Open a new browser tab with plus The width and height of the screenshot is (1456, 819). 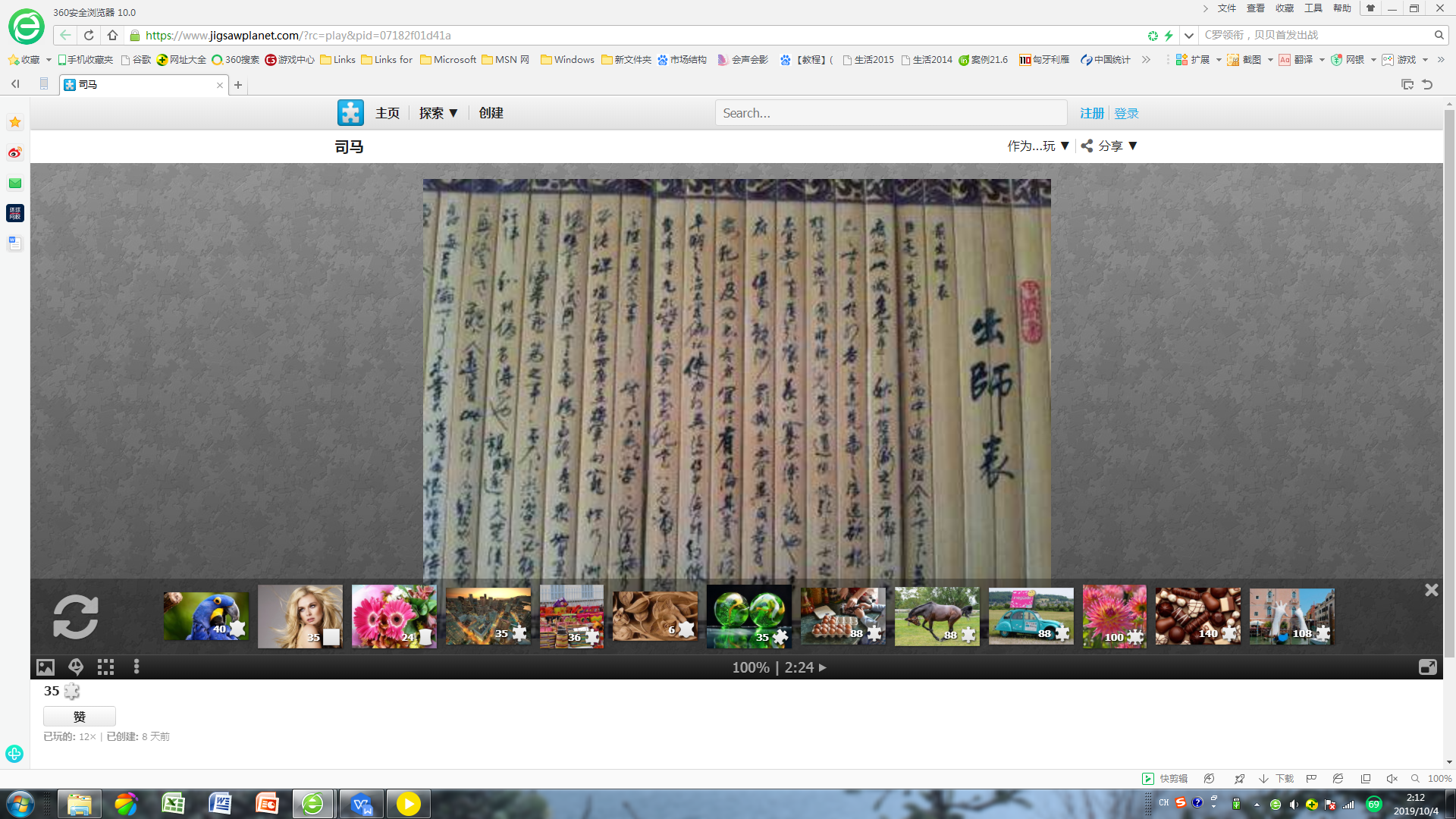[238, 85]
